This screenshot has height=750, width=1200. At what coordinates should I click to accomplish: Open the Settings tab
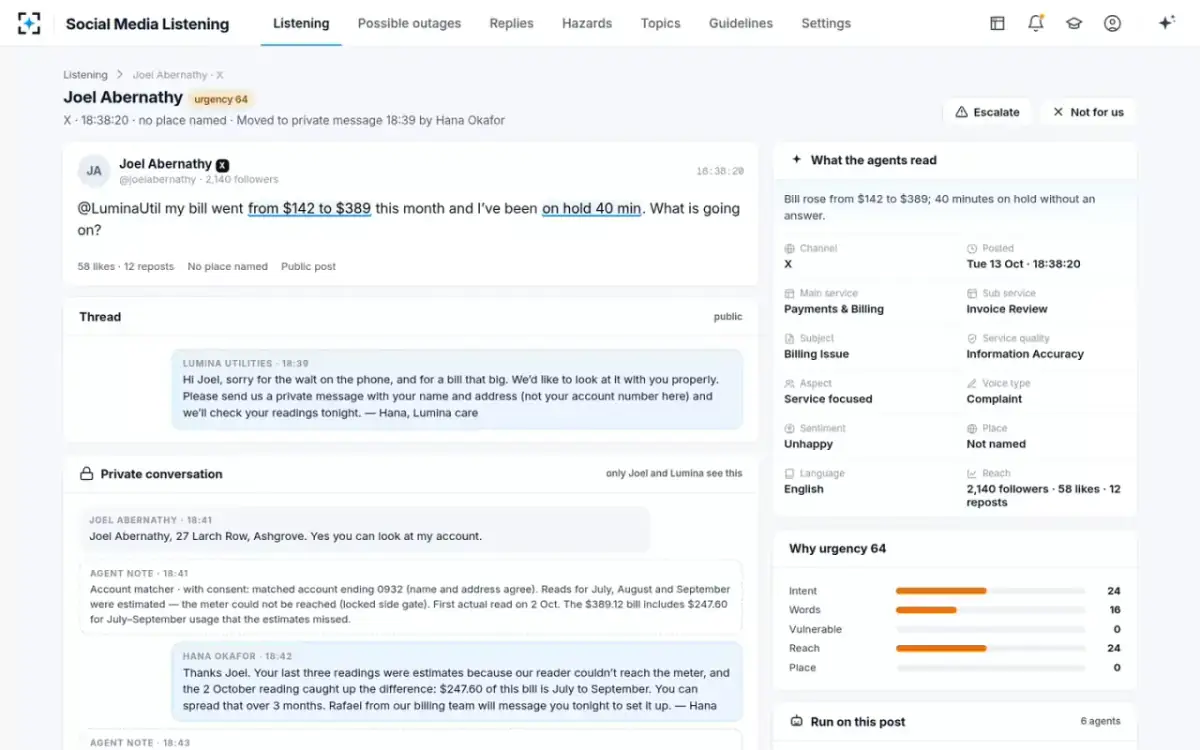(x=826, y=23)
